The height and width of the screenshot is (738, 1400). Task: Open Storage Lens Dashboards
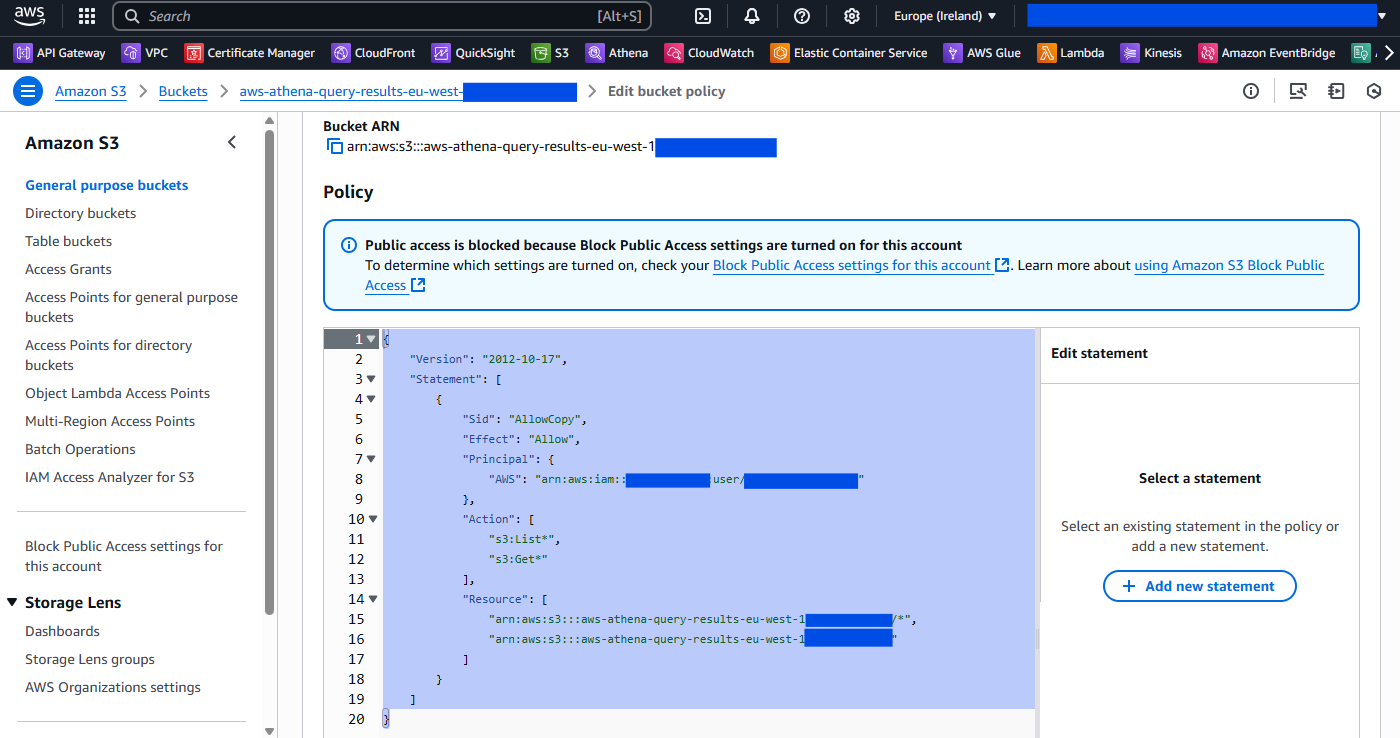pos(63,631)
